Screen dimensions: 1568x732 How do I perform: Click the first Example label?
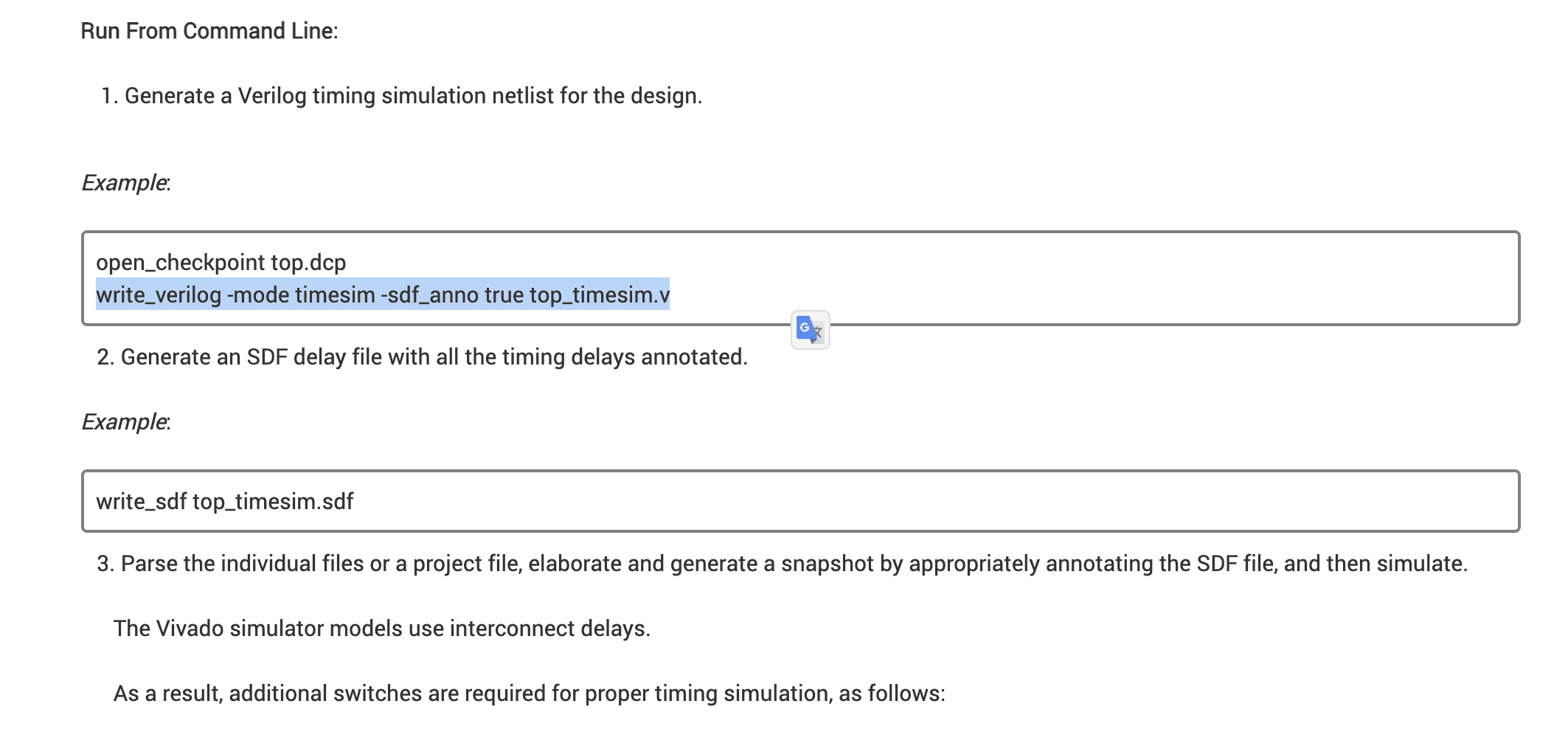[x=124, y=183]
